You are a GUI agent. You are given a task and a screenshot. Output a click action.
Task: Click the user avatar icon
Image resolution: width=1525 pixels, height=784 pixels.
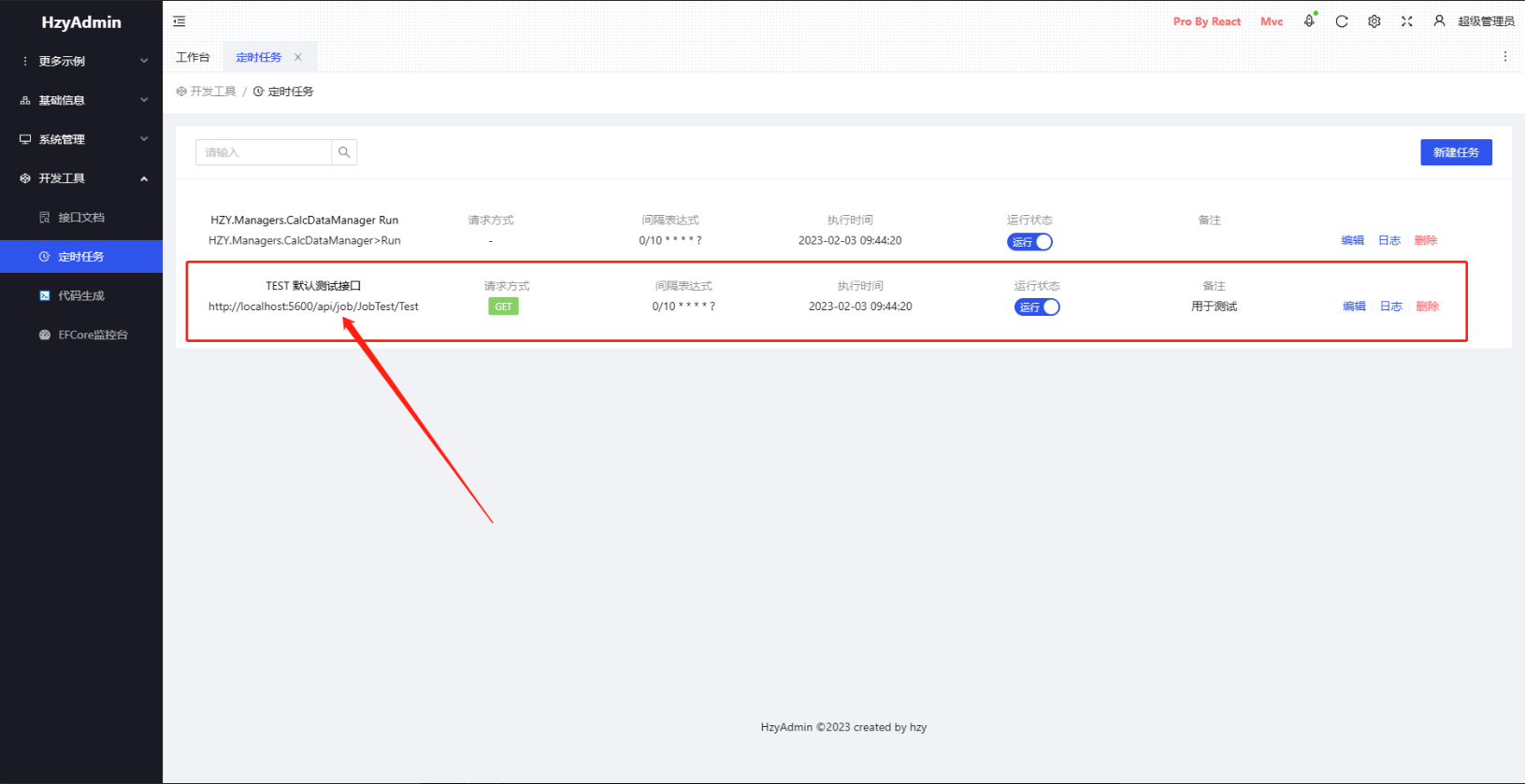coord(1439,21)
